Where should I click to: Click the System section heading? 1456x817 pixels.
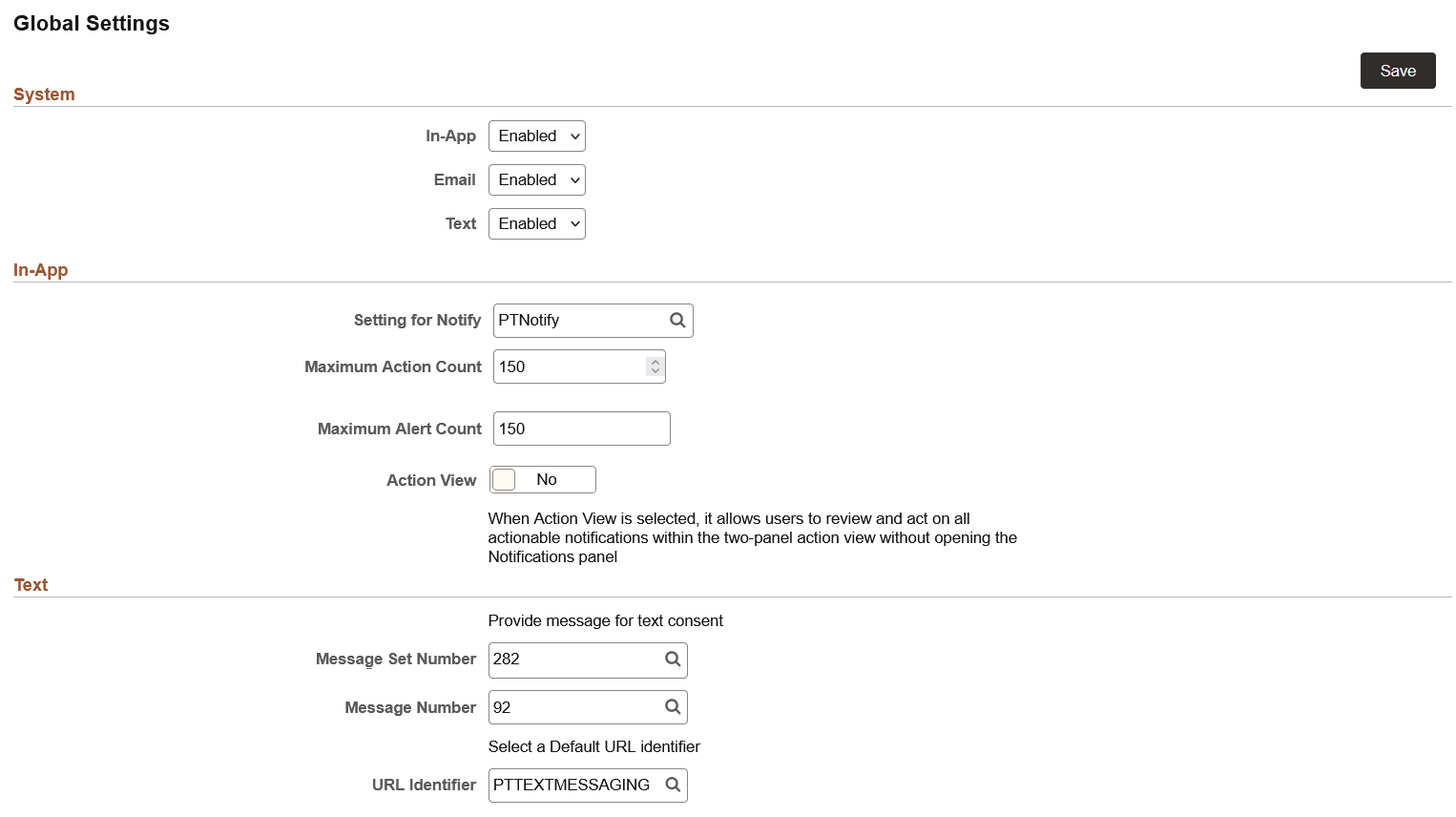tap(44, 94)
